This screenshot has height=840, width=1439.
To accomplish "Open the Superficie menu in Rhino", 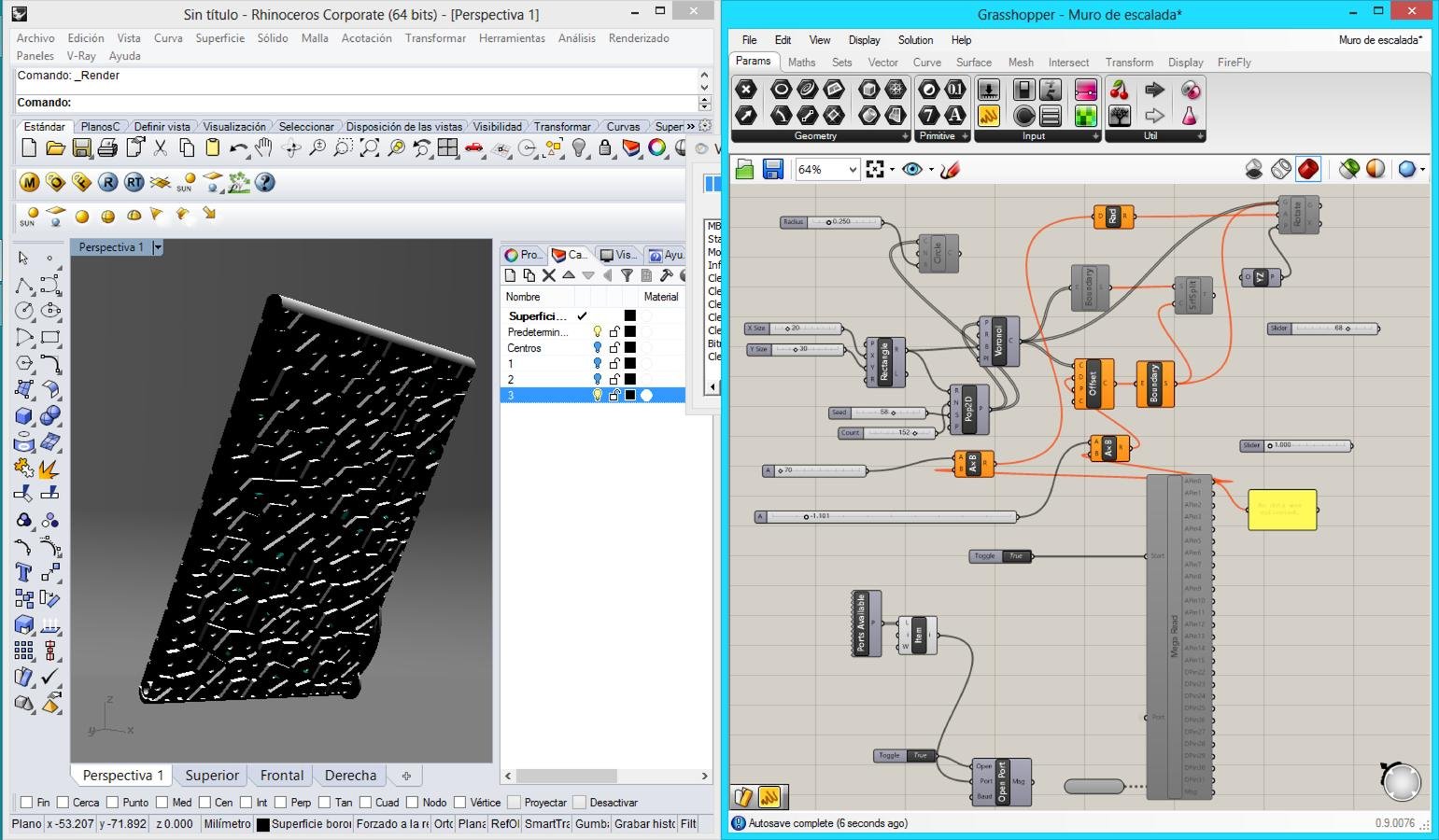I will pos(219,38).
